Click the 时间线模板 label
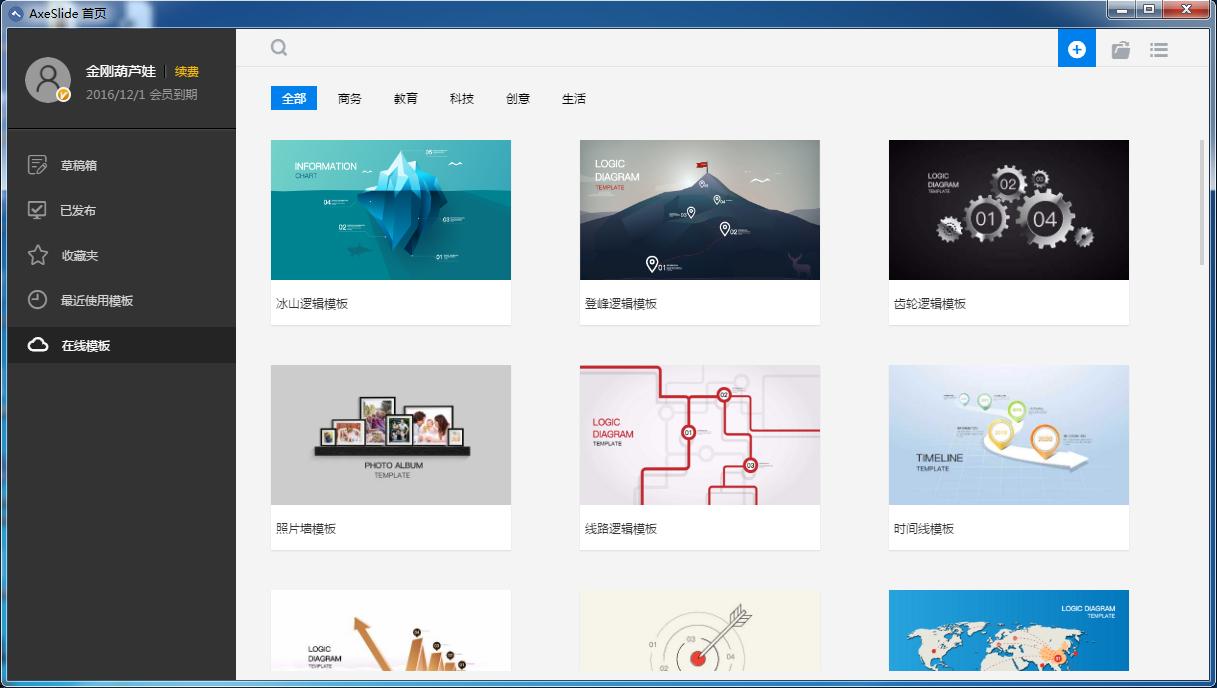This screenshot has height=688, width=1217. 924,529
